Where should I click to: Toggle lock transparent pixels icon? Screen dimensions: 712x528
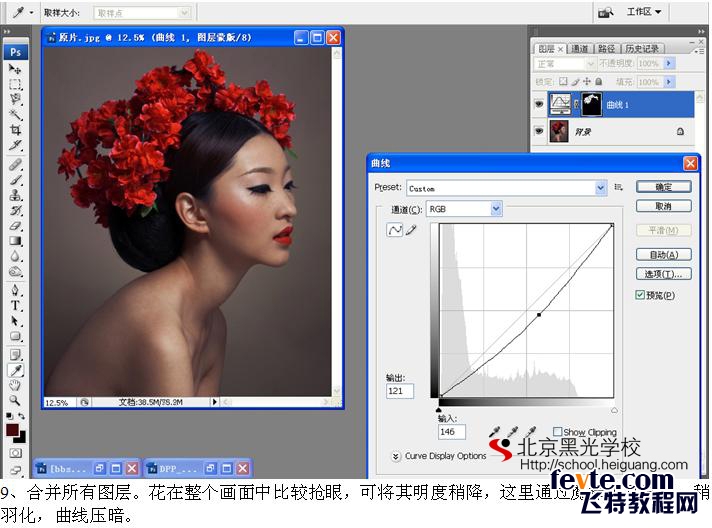[x=563, y=81]
